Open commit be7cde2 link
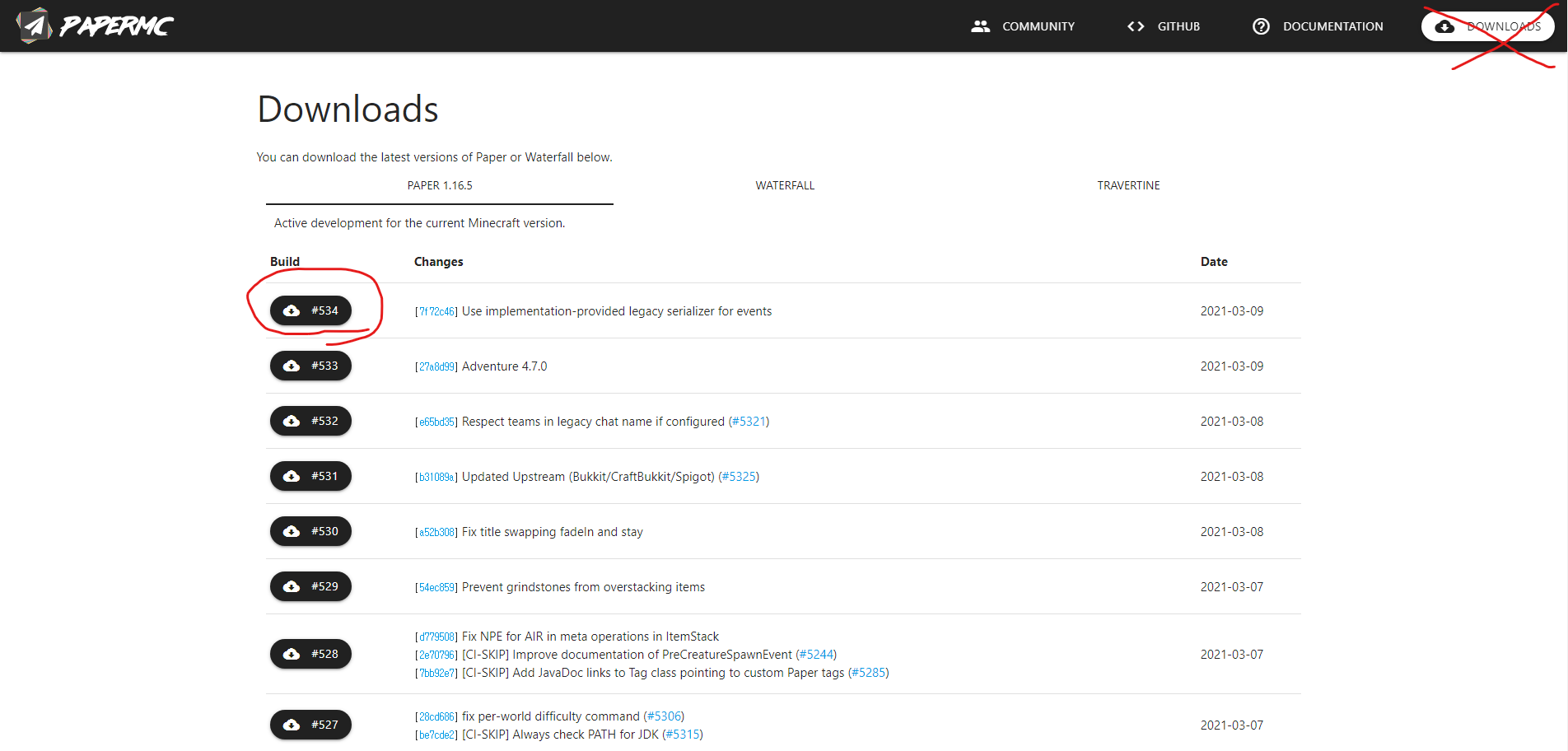 (436, 735)
